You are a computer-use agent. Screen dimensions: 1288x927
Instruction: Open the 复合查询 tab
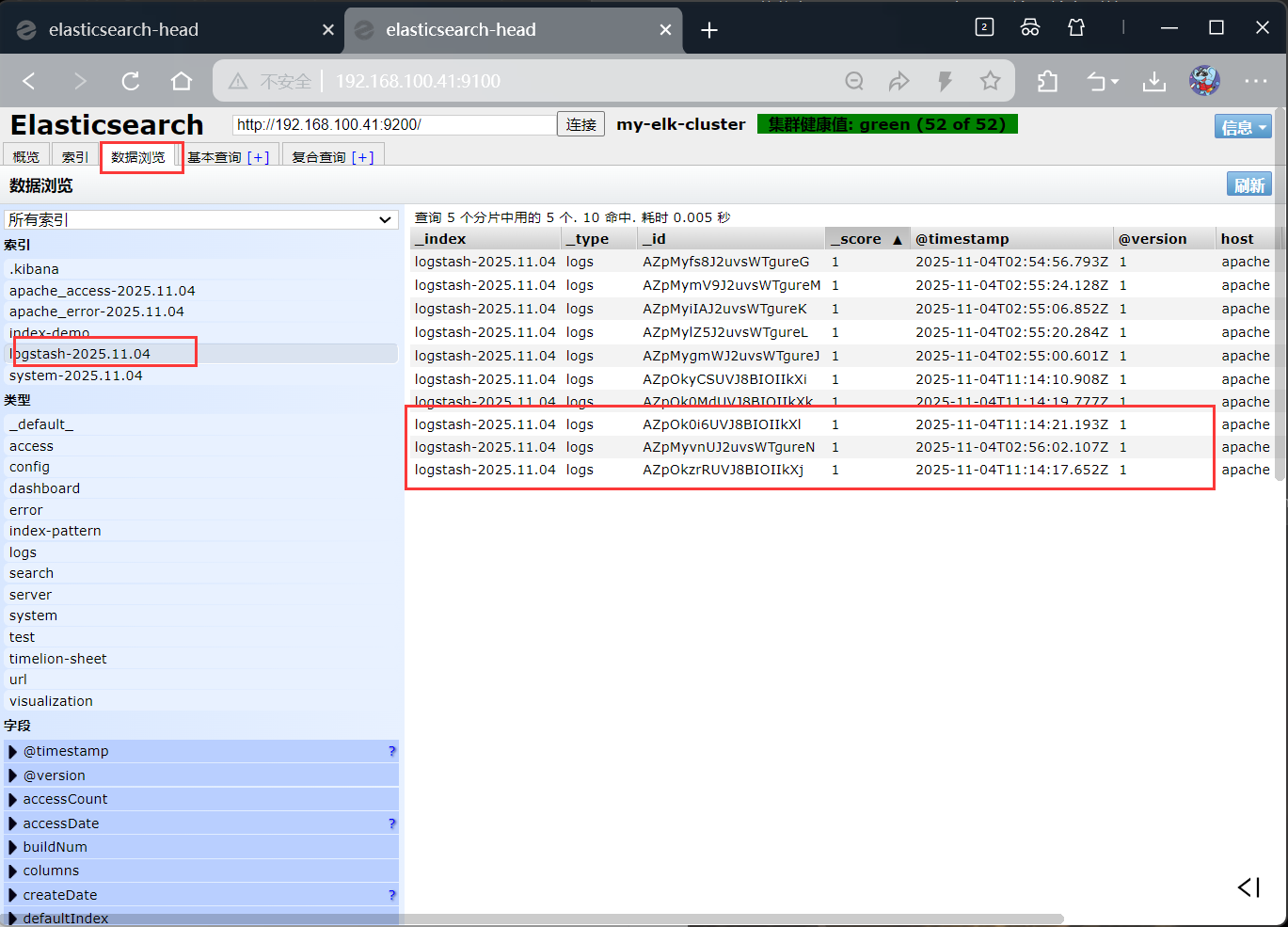(x=319, y=157)
